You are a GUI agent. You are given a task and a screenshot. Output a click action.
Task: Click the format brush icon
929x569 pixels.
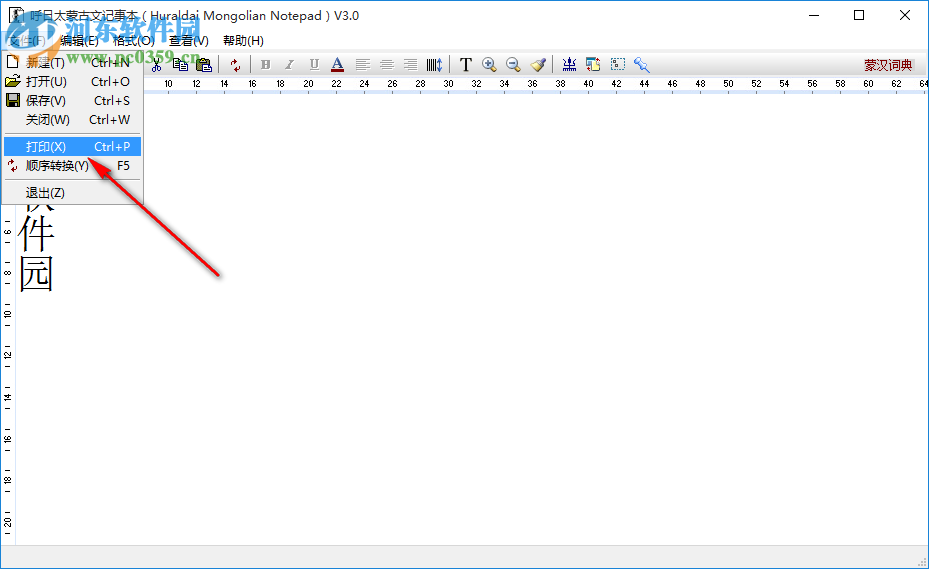pos(538,65)
